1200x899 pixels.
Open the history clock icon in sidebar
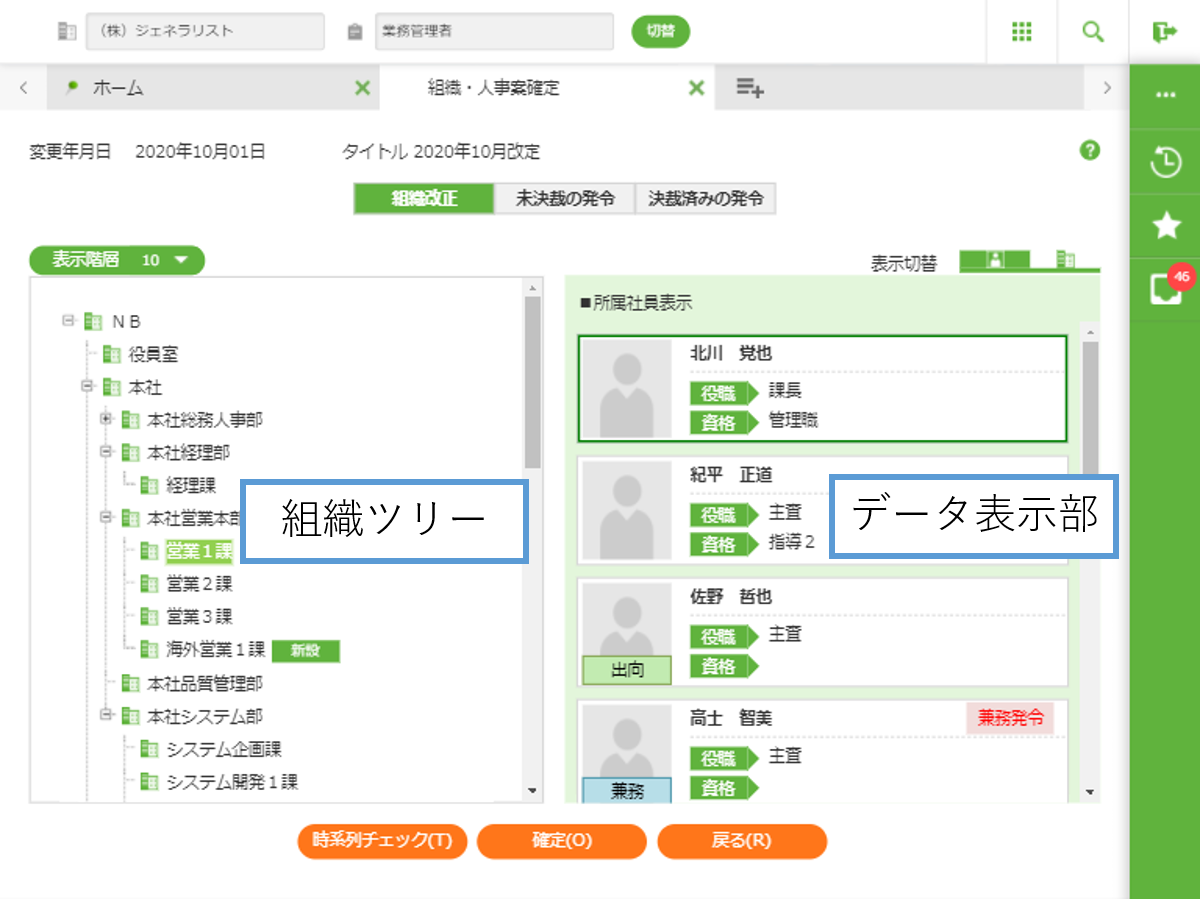click(1166, 162)
